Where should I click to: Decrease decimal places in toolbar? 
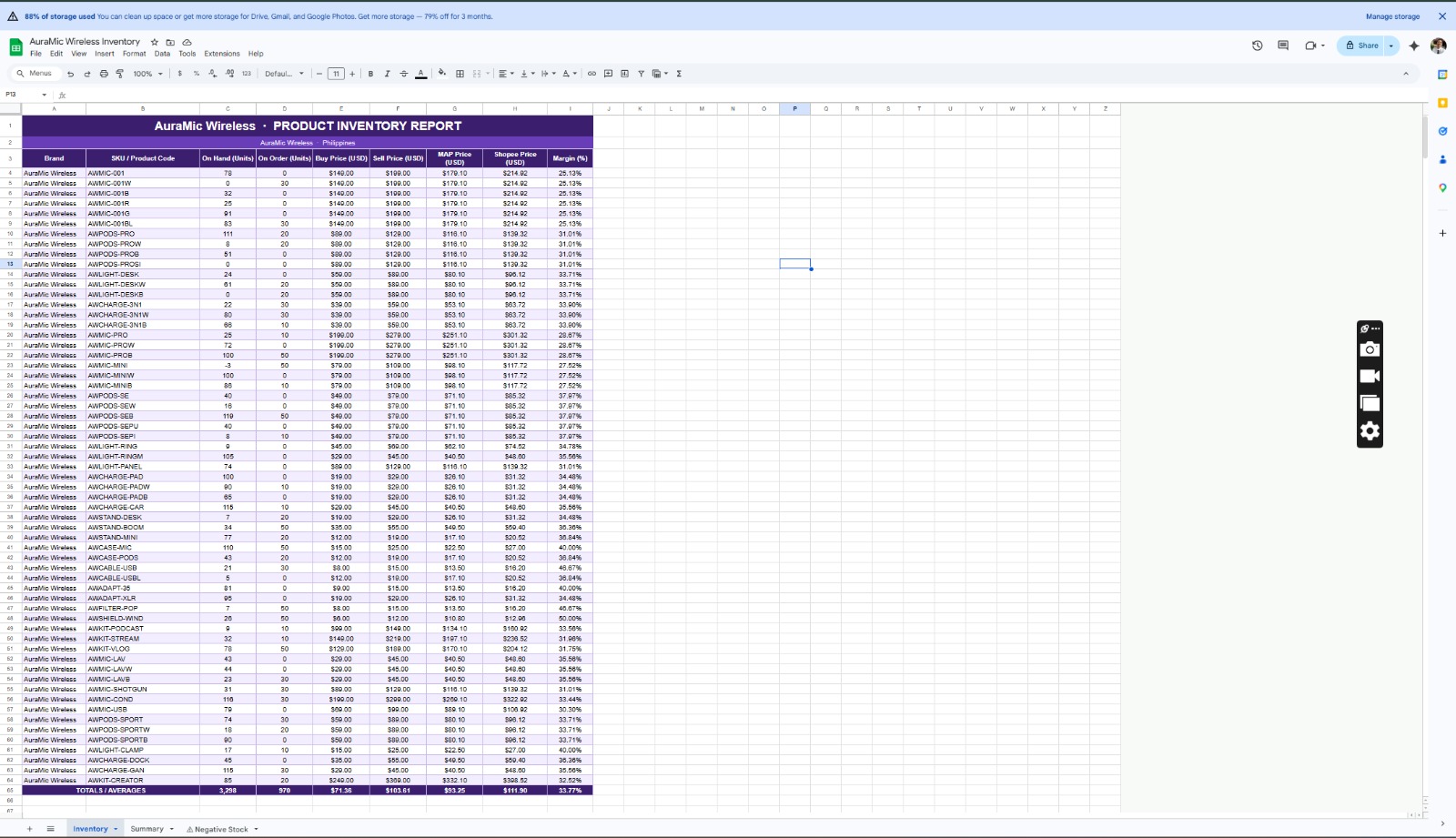213,74
